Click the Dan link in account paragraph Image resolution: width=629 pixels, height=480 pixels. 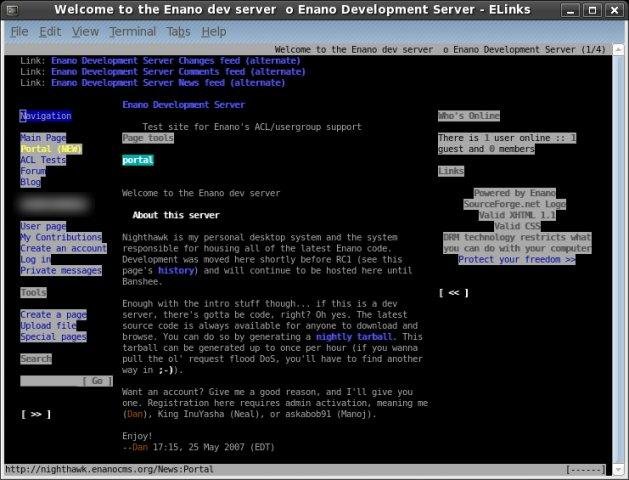tap(135, 414)
